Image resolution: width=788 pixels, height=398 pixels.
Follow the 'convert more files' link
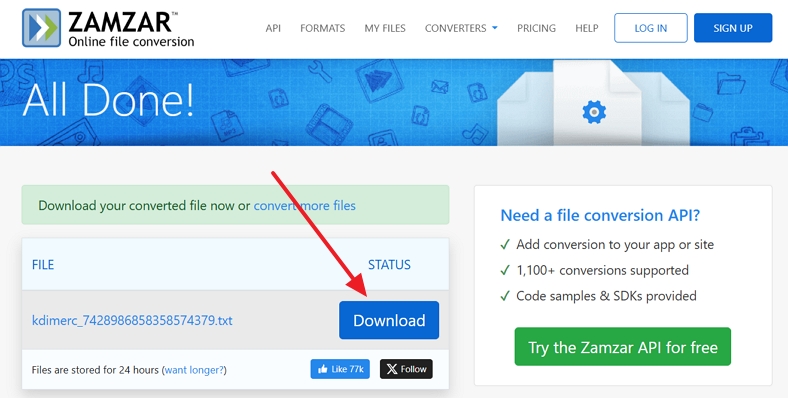click(305, 206)
